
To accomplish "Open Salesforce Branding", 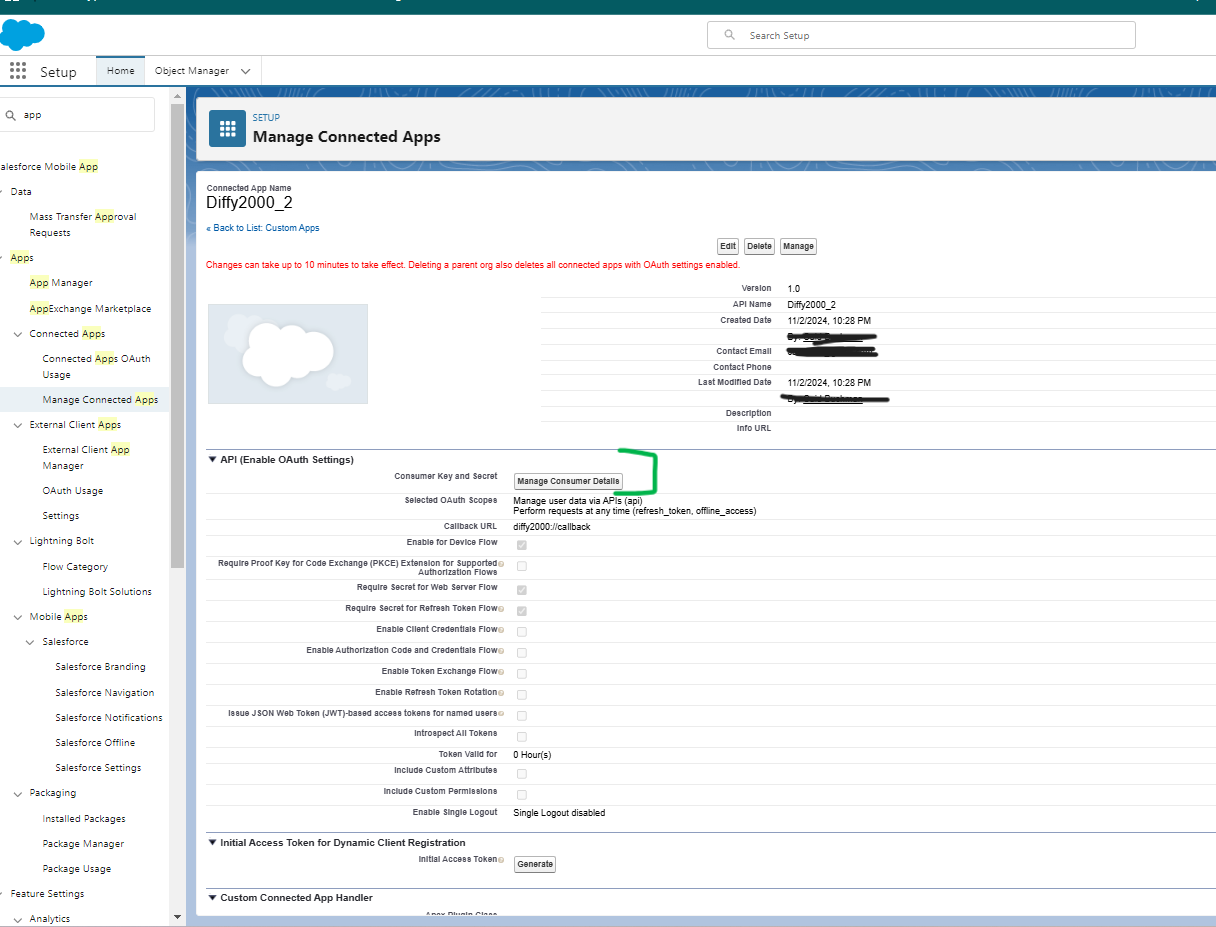I will (x=100, y=667).
